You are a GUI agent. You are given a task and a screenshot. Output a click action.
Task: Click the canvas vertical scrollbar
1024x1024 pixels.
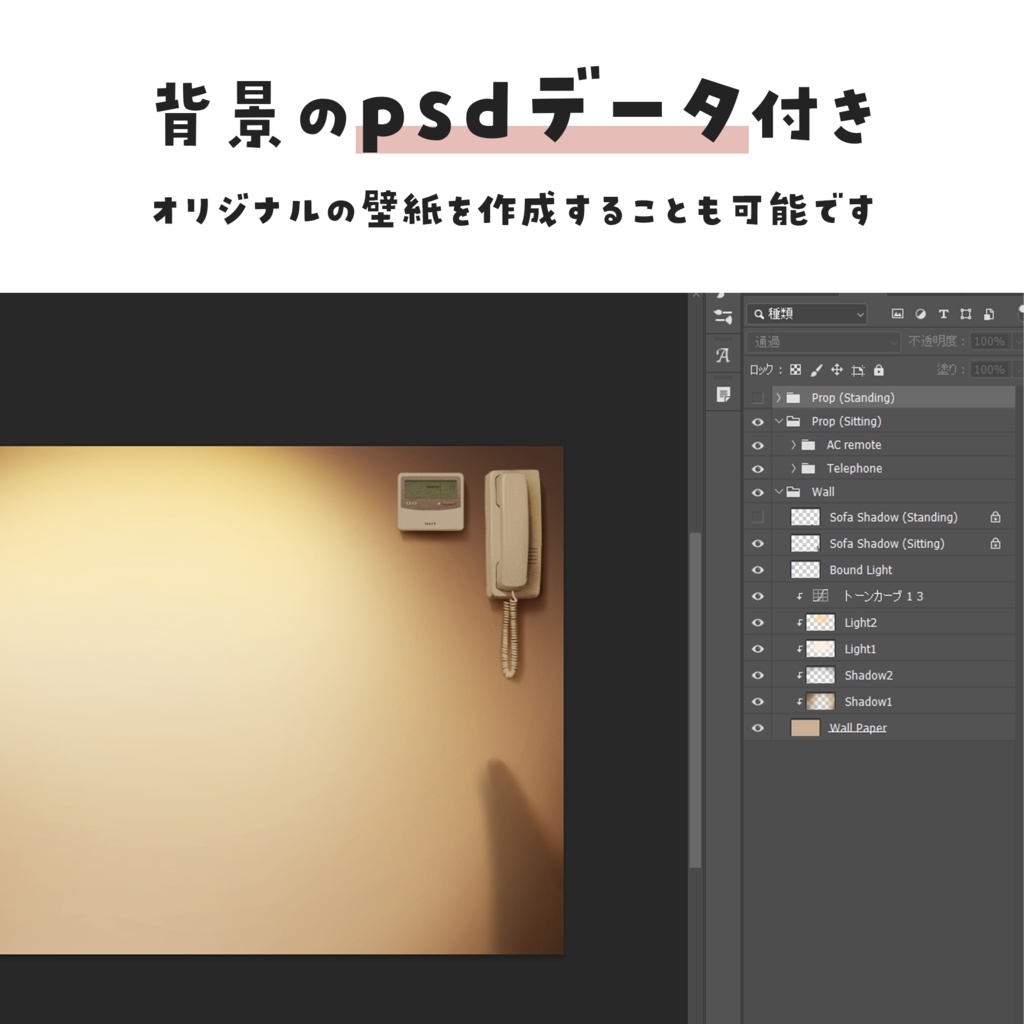[x=695, y=699]
